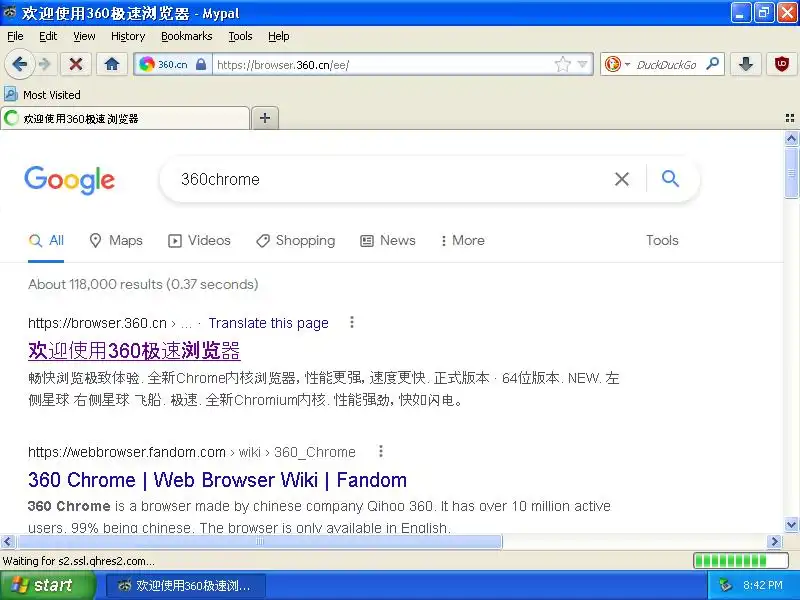Clear the Google search query with X
The image size is (800, 600).
[x=621, y=179]
